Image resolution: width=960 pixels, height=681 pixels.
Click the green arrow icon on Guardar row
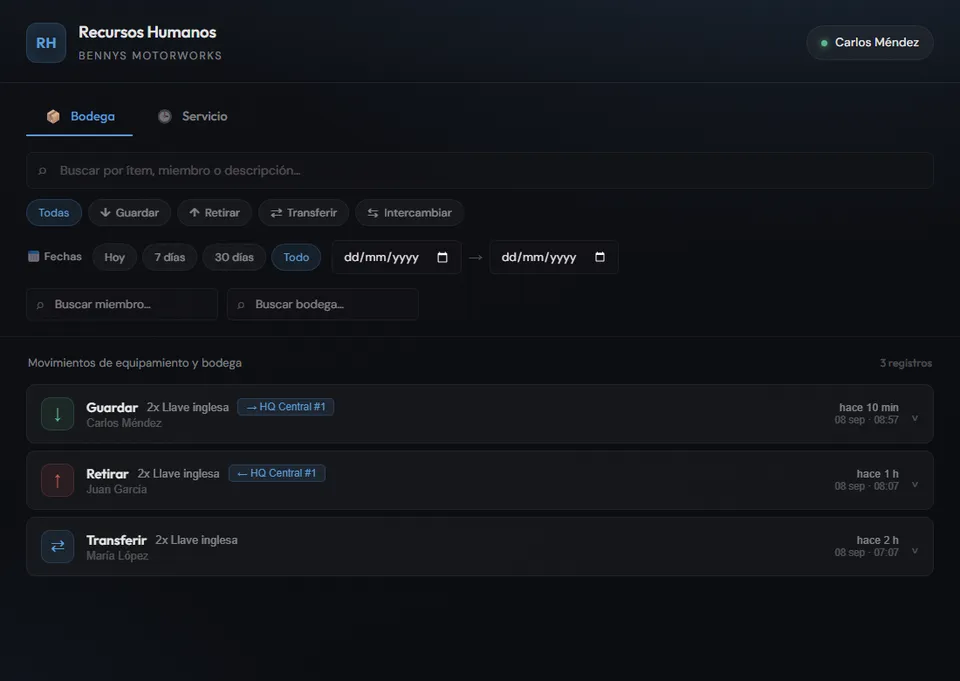[58, 414]
